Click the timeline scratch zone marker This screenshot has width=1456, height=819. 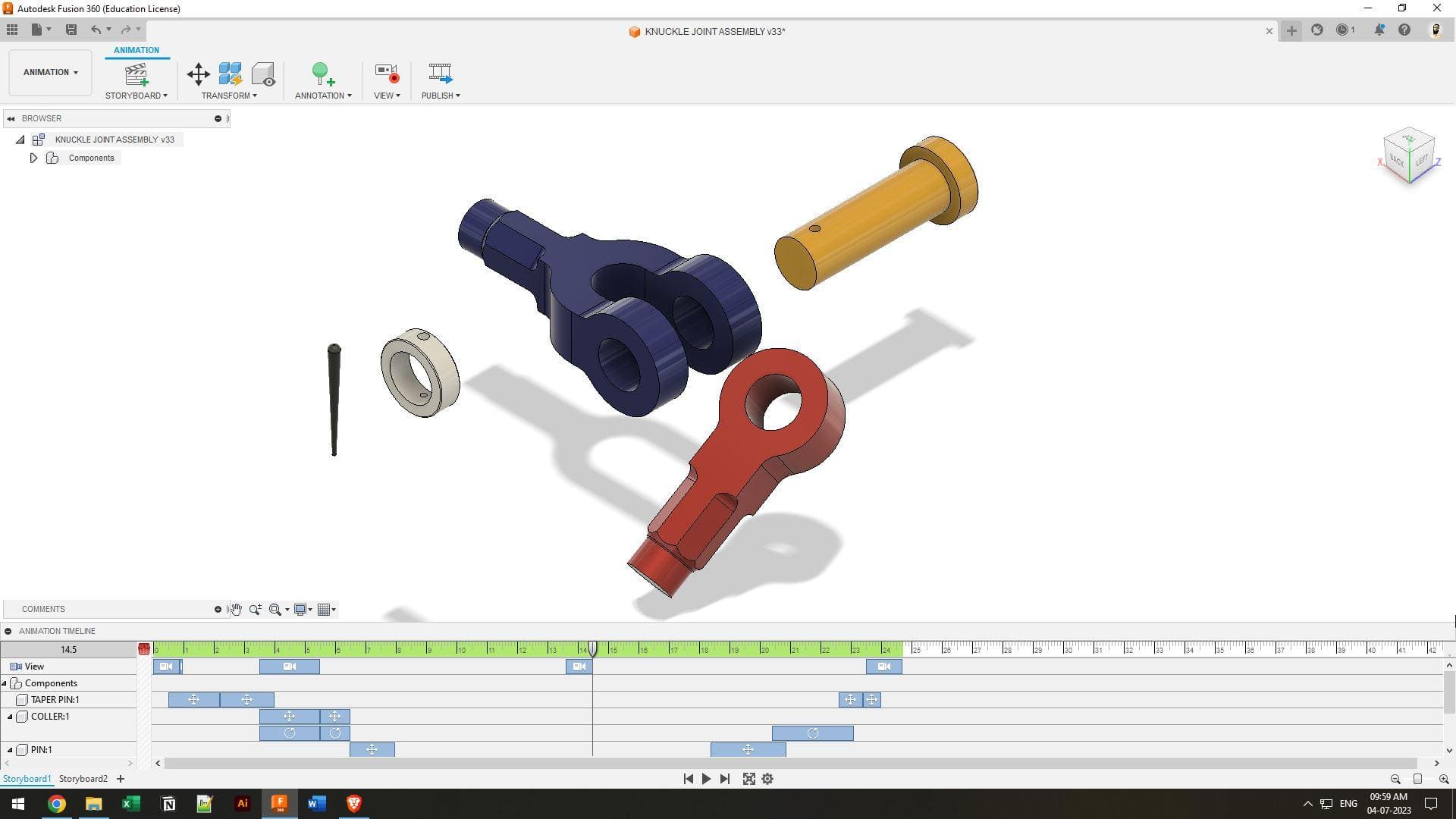[144, 649]
